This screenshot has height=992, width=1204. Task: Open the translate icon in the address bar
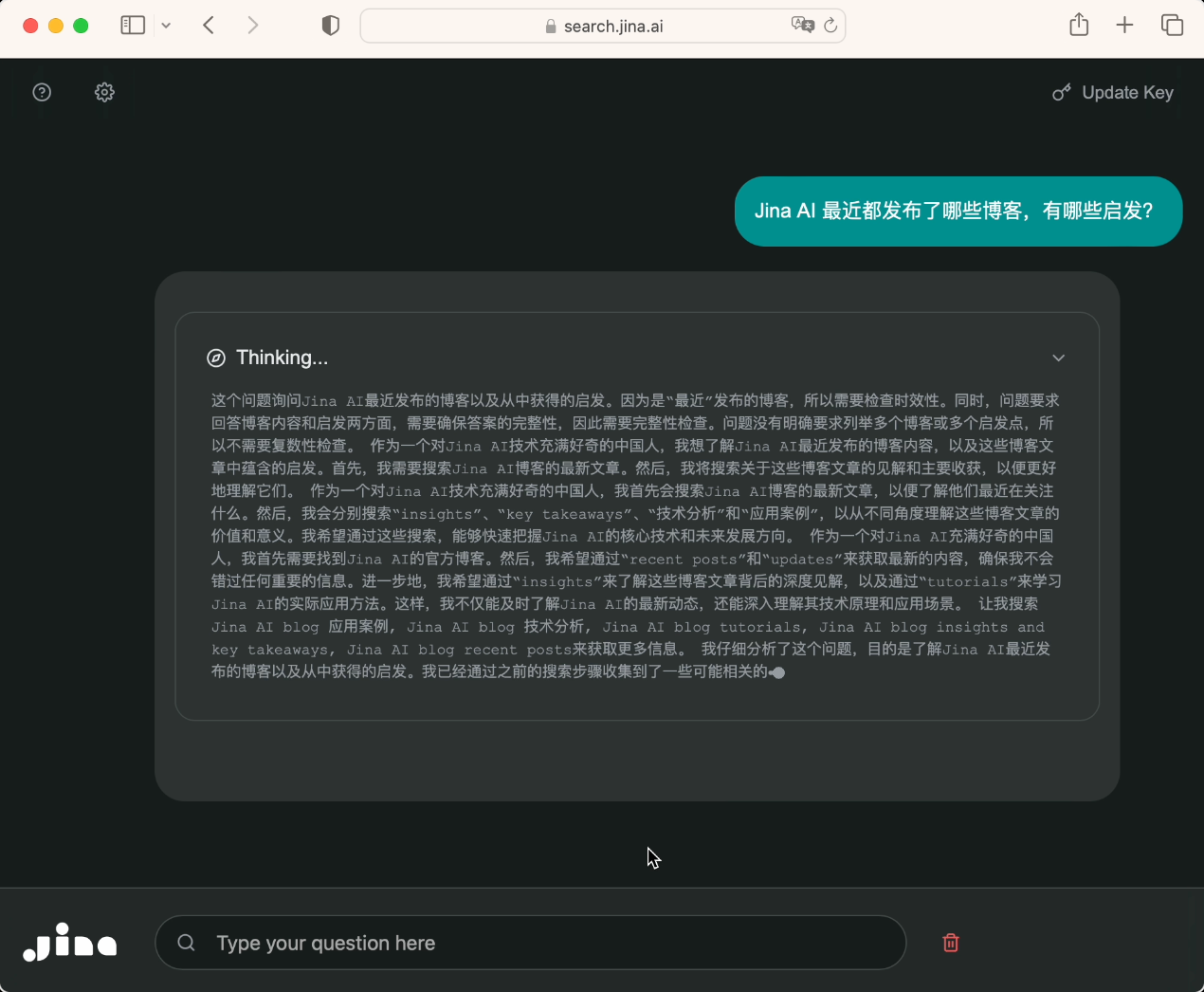tap(804, 26)
